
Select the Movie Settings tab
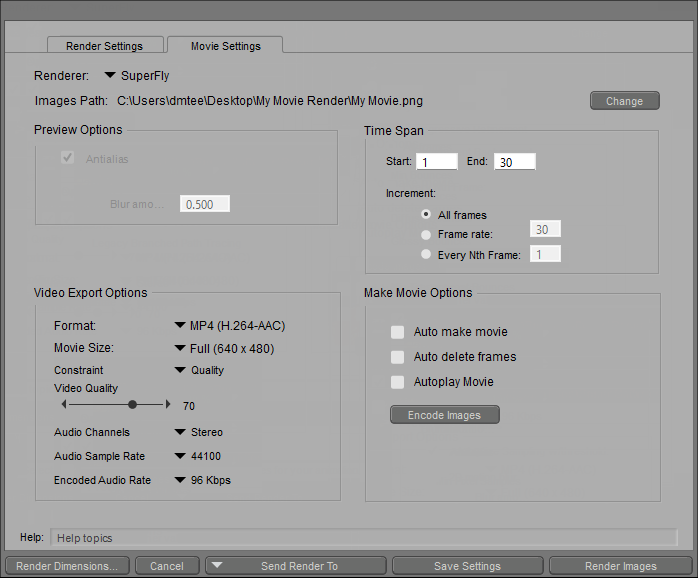[x=225, y=46]
